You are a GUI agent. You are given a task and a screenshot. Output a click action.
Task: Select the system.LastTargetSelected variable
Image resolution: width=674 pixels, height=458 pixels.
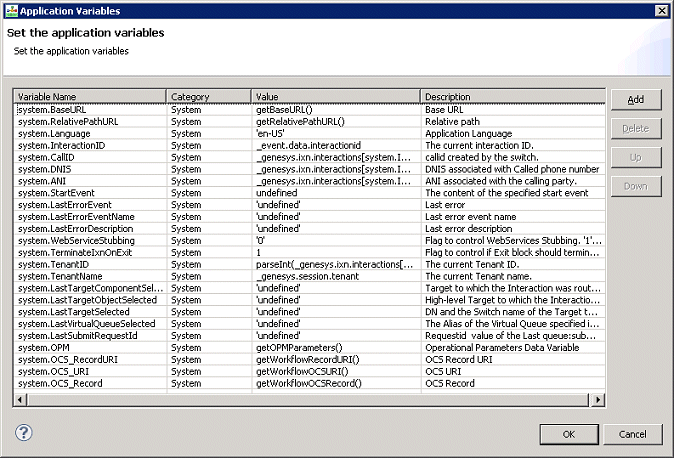(x=74, y=312)
